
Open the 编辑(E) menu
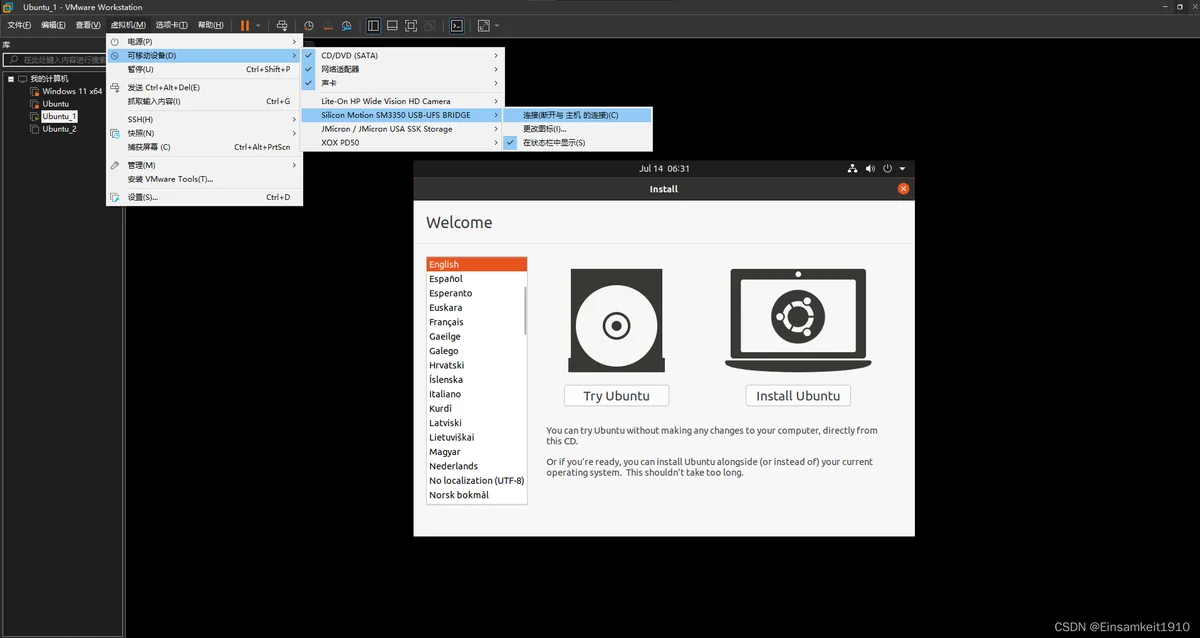tap(53, 25)
